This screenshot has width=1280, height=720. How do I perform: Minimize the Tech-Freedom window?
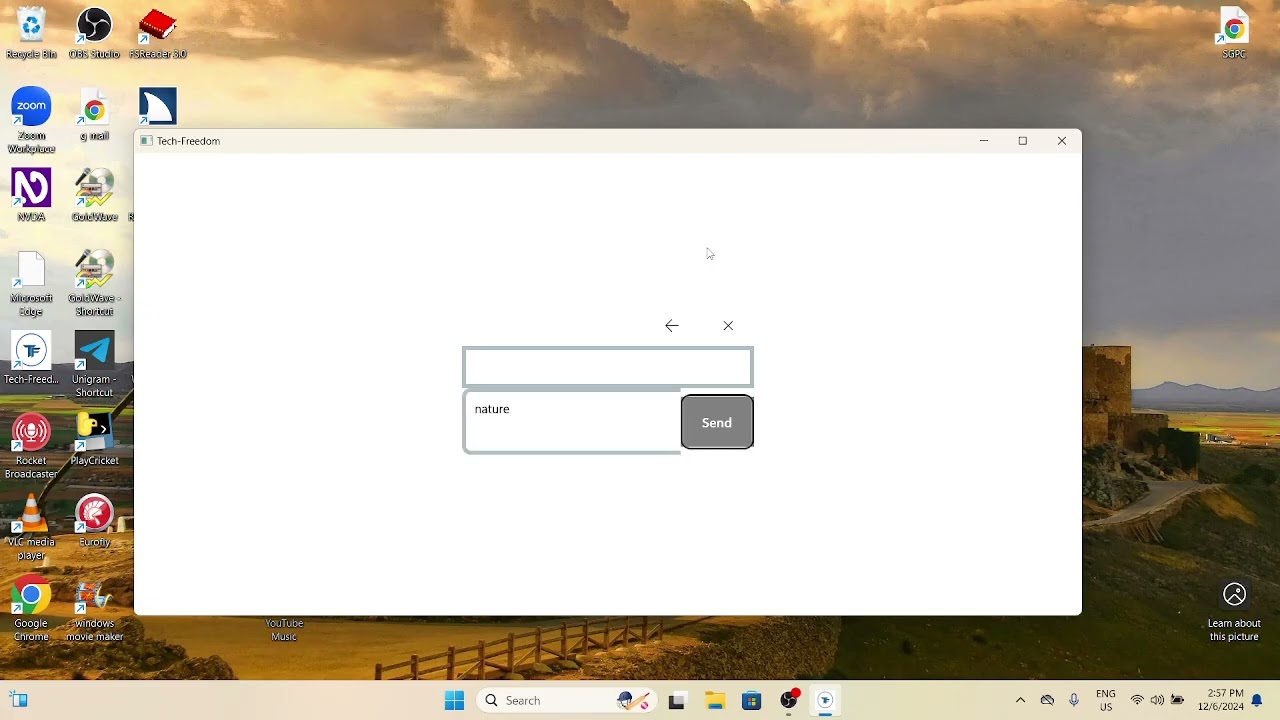coord(984,141)
